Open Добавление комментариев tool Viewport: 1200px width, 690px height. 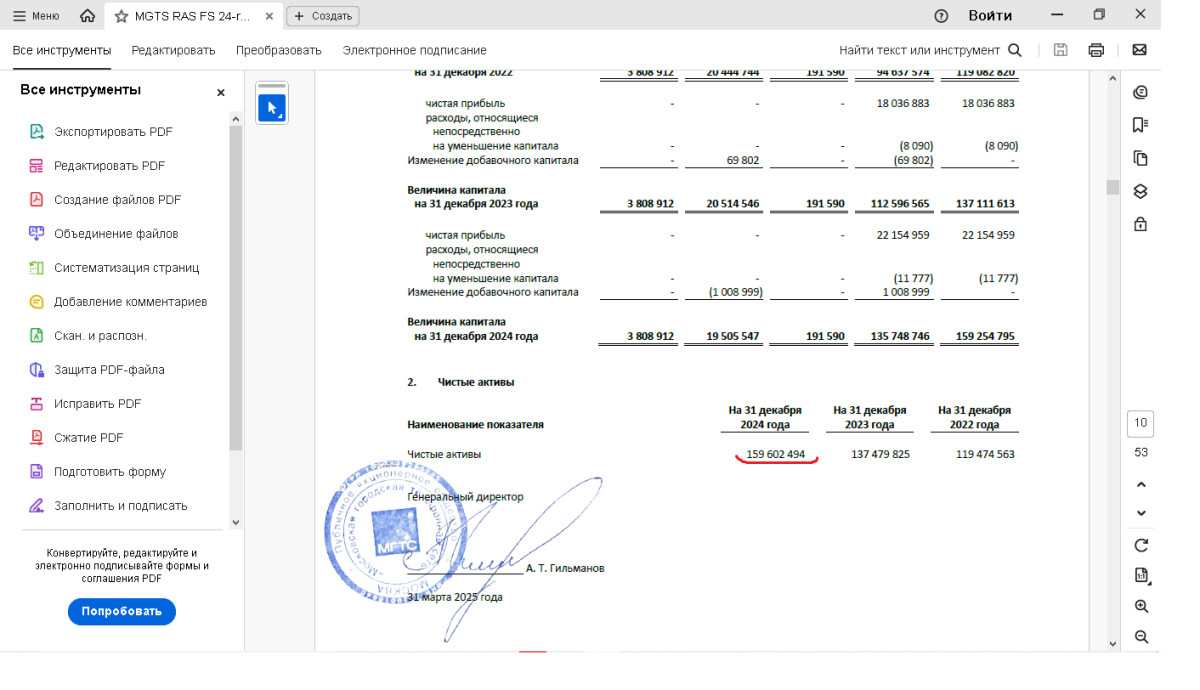[117, 302]
